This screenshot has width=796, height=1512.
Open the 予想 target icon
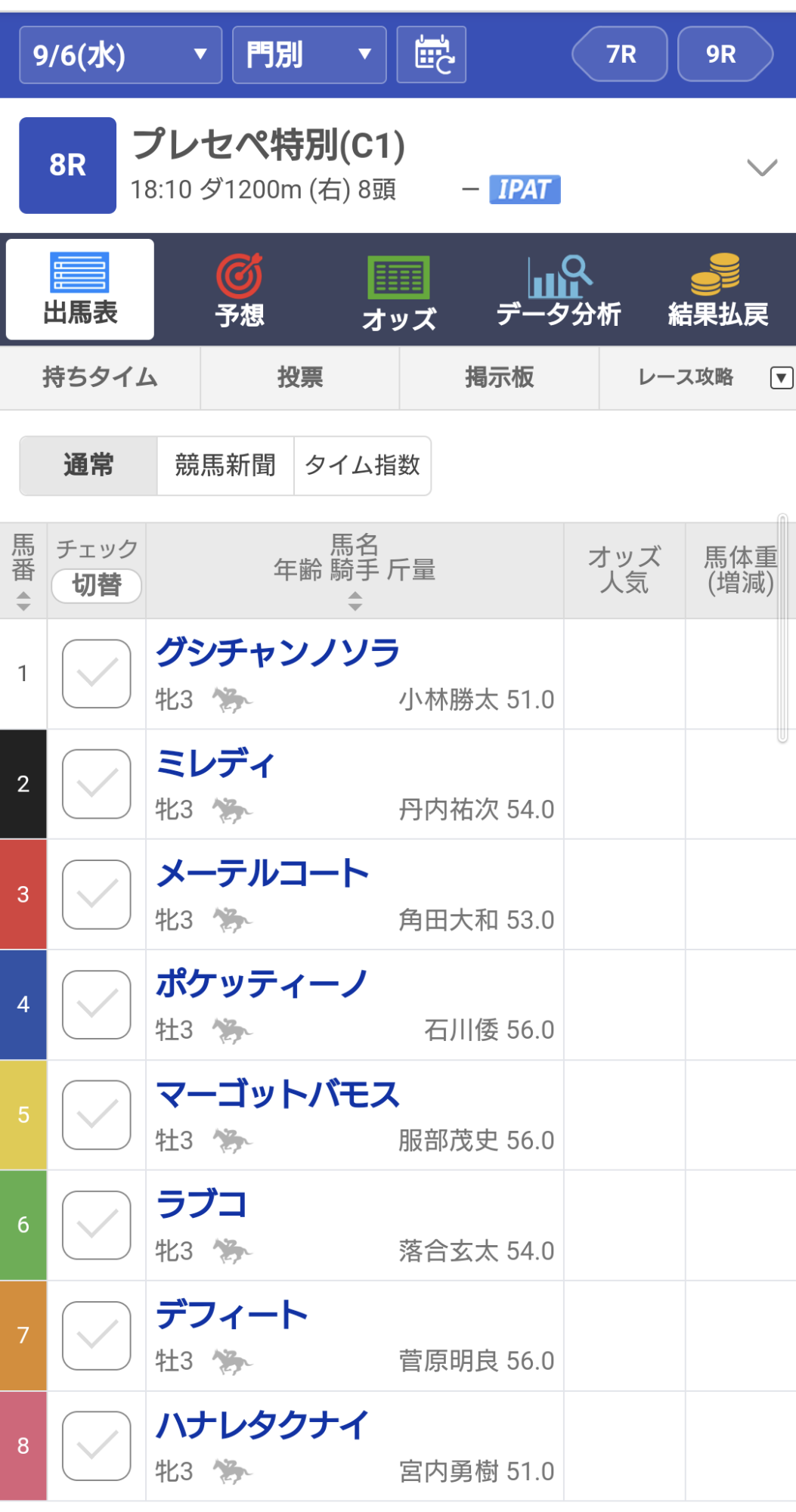click(x=240, y=277)
